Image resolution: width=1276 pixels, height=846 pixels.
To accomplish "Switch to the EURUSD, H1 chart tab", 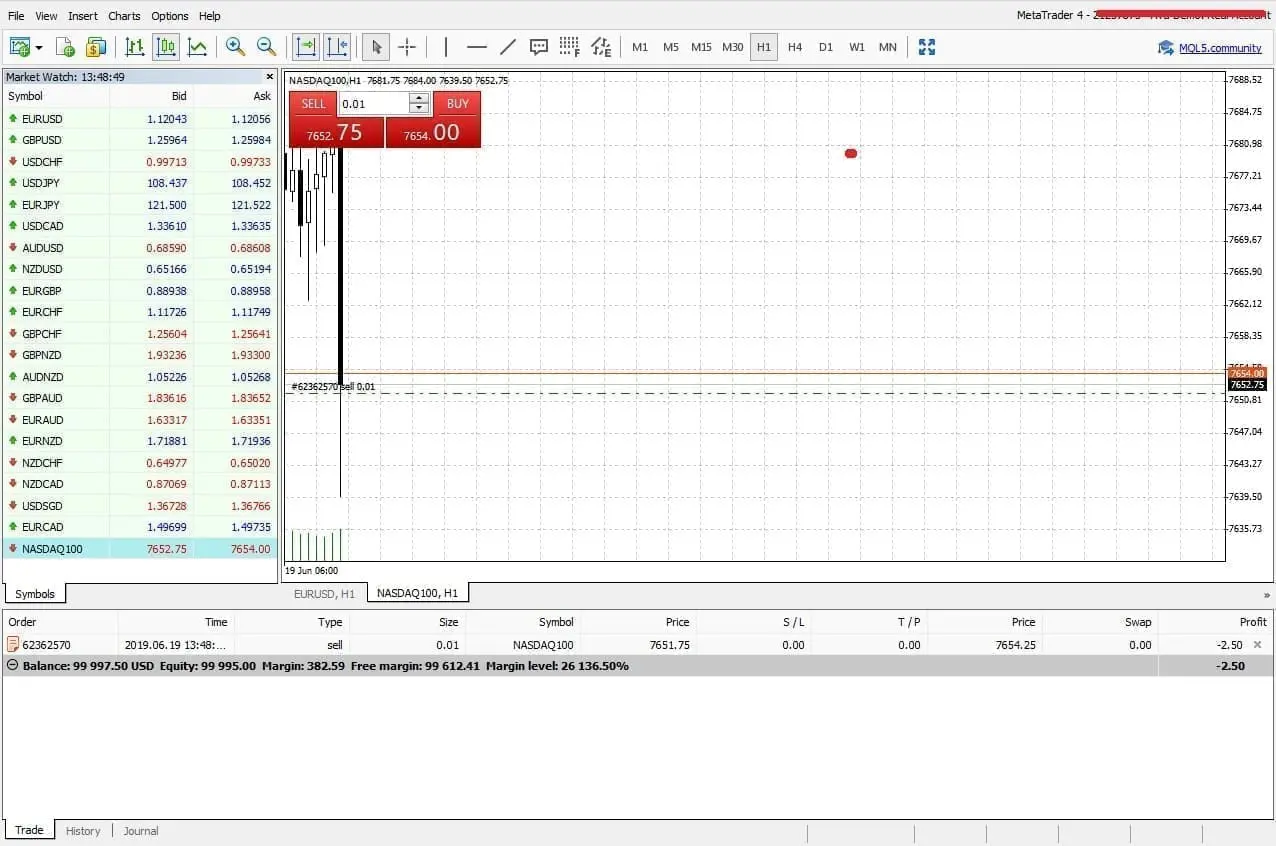I will 324,593.
